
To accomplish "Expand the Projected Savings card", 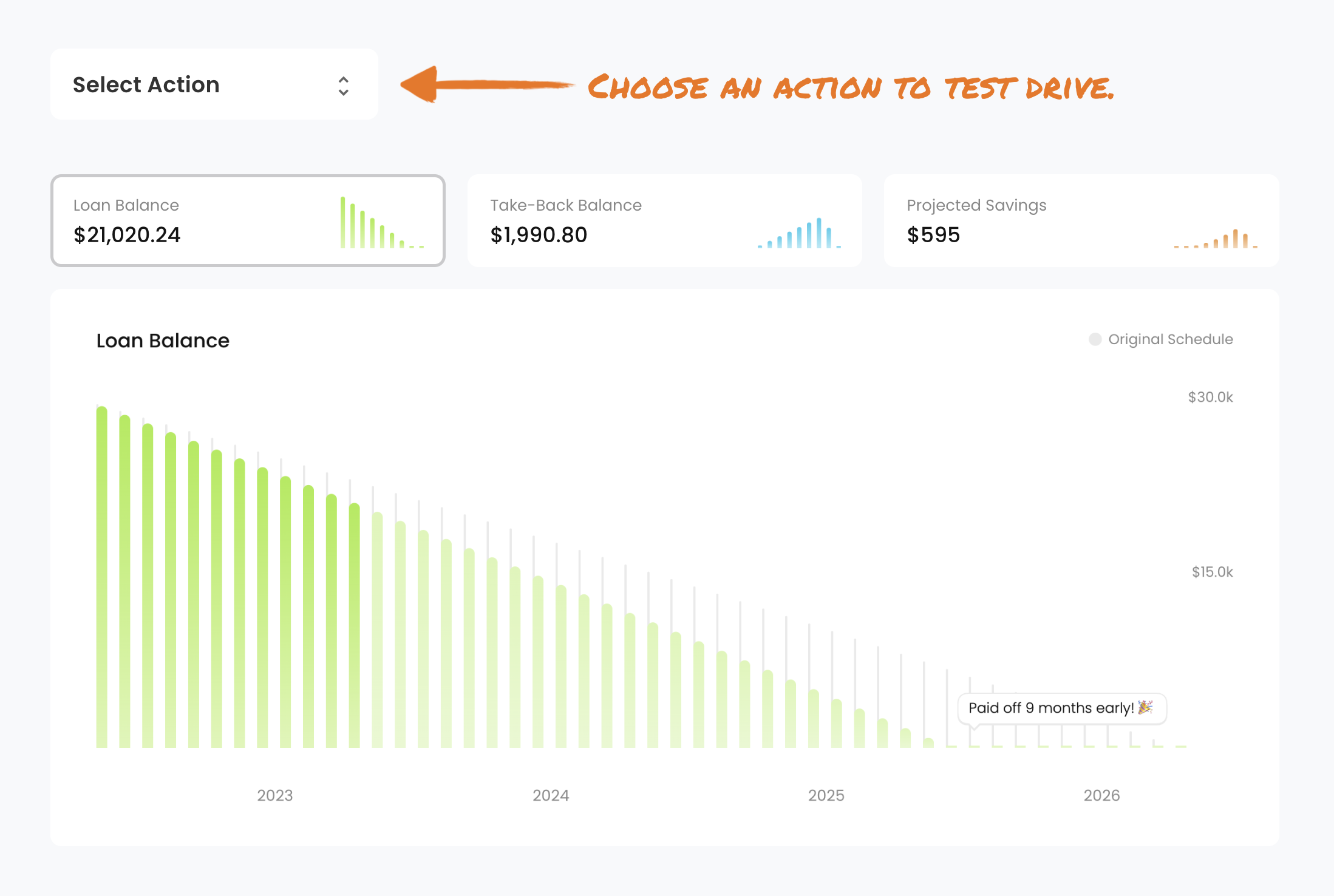I will click(x=1081, y=220).
